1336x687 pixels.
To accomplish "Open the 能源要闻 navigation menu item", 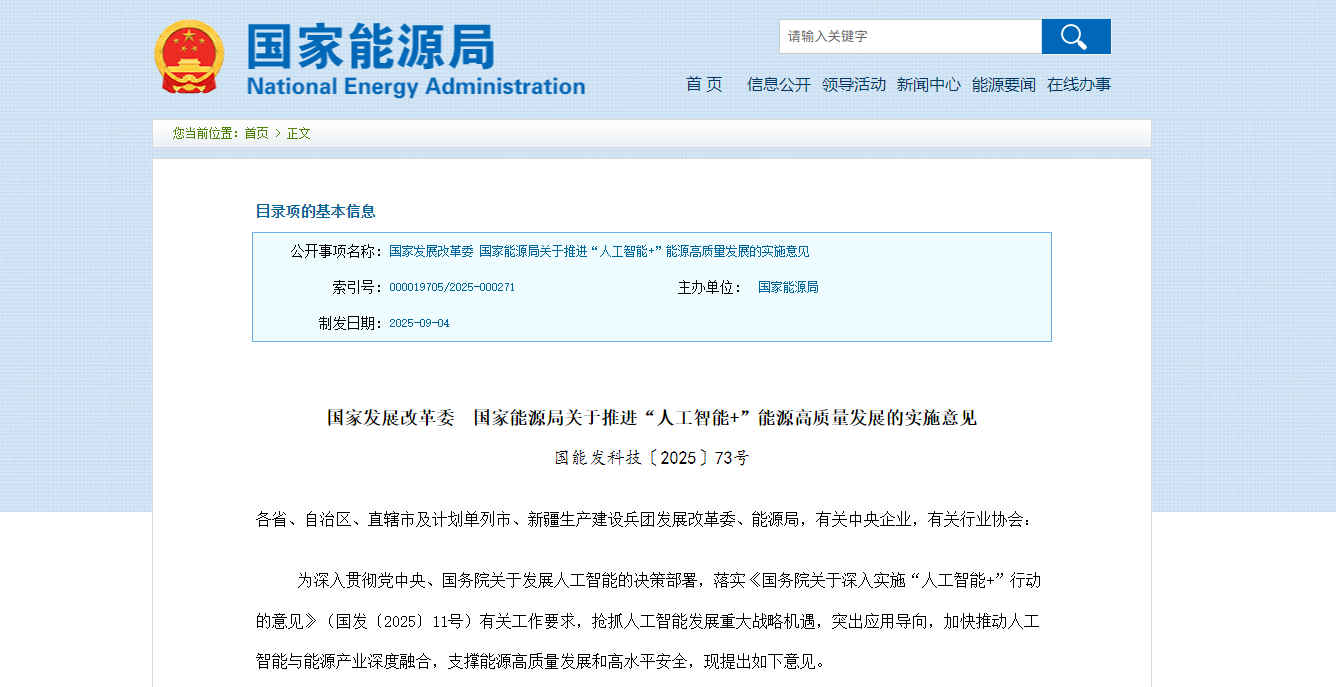I will (1004, 85).
